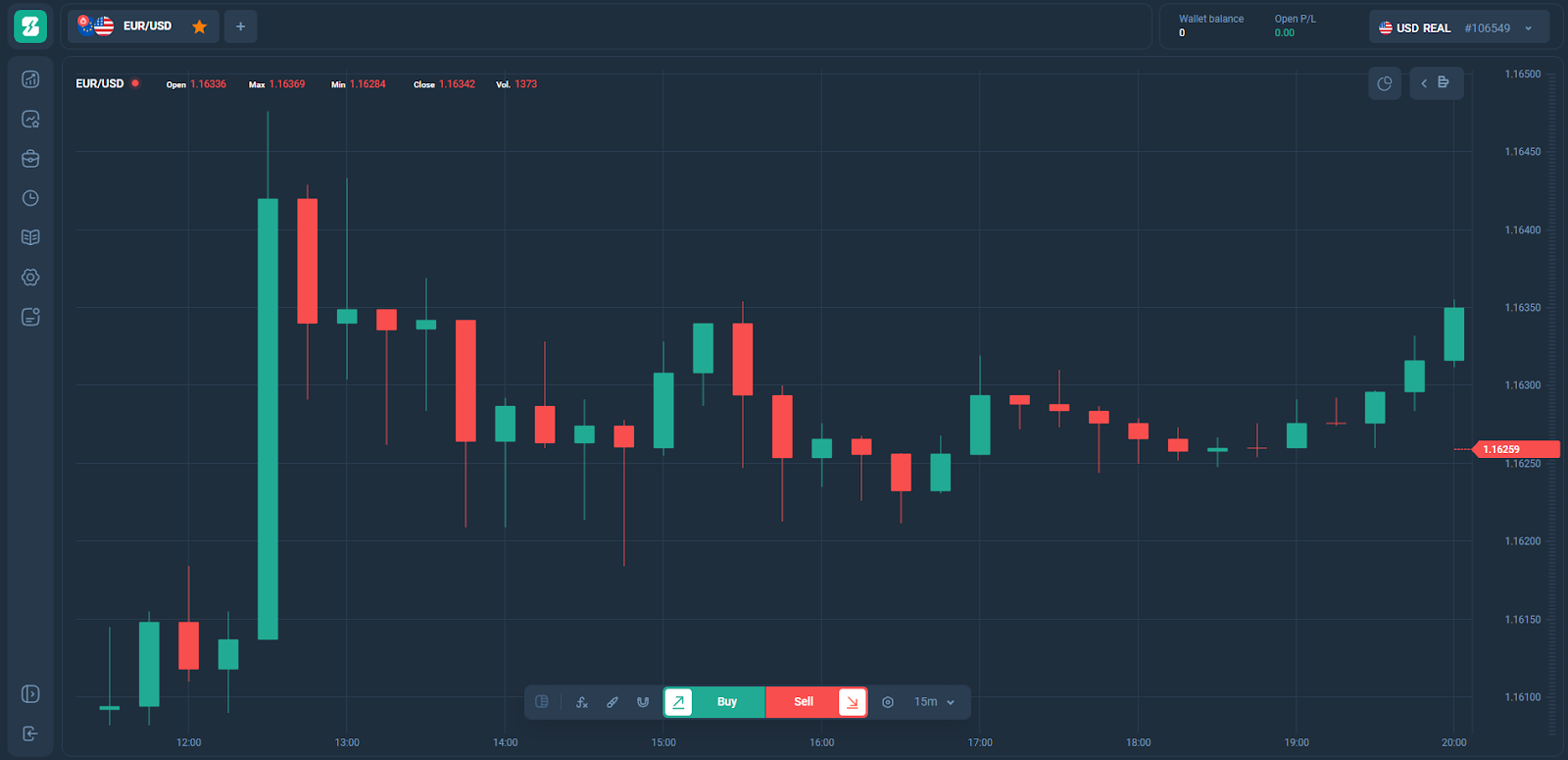Open the fx indicators tool
This screenshot has height=760, width=1568.
coord(582,702)
